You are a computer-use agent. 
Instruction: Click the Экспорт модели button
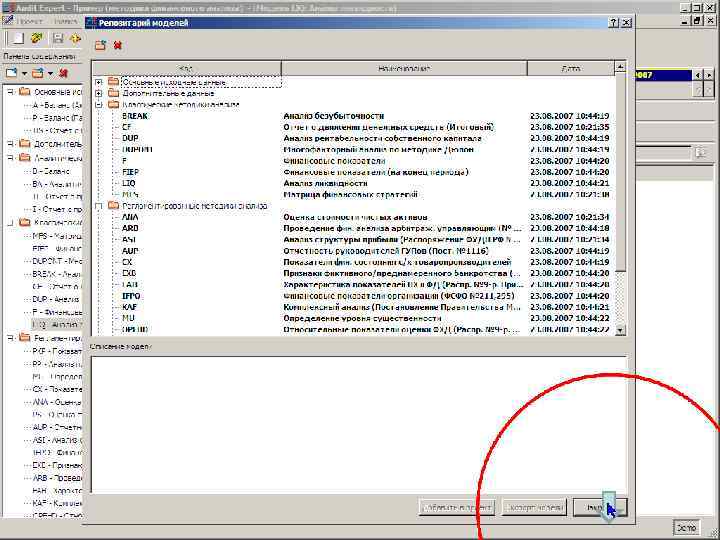(x=534, y=507)
